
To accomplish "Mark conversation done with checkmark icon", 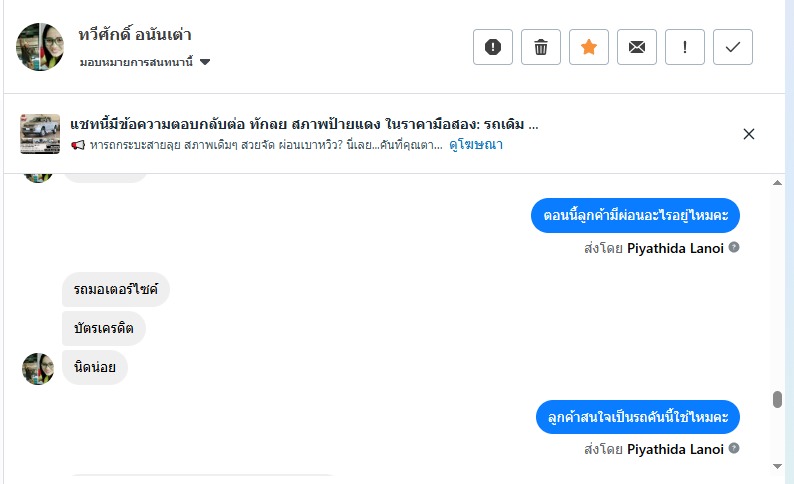I will pos(733,47).
